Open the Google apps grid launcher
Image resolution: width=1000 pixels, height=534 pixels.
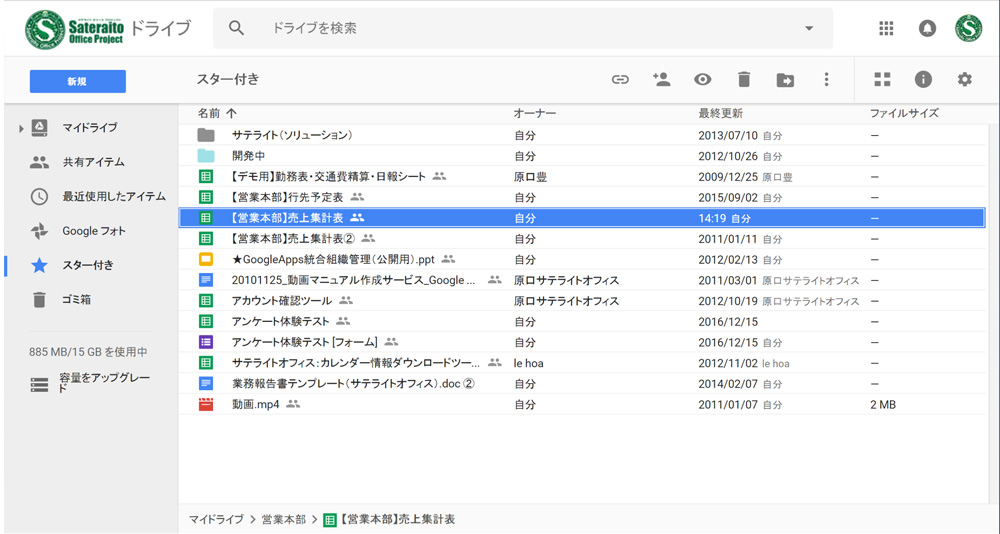[886, 29]
